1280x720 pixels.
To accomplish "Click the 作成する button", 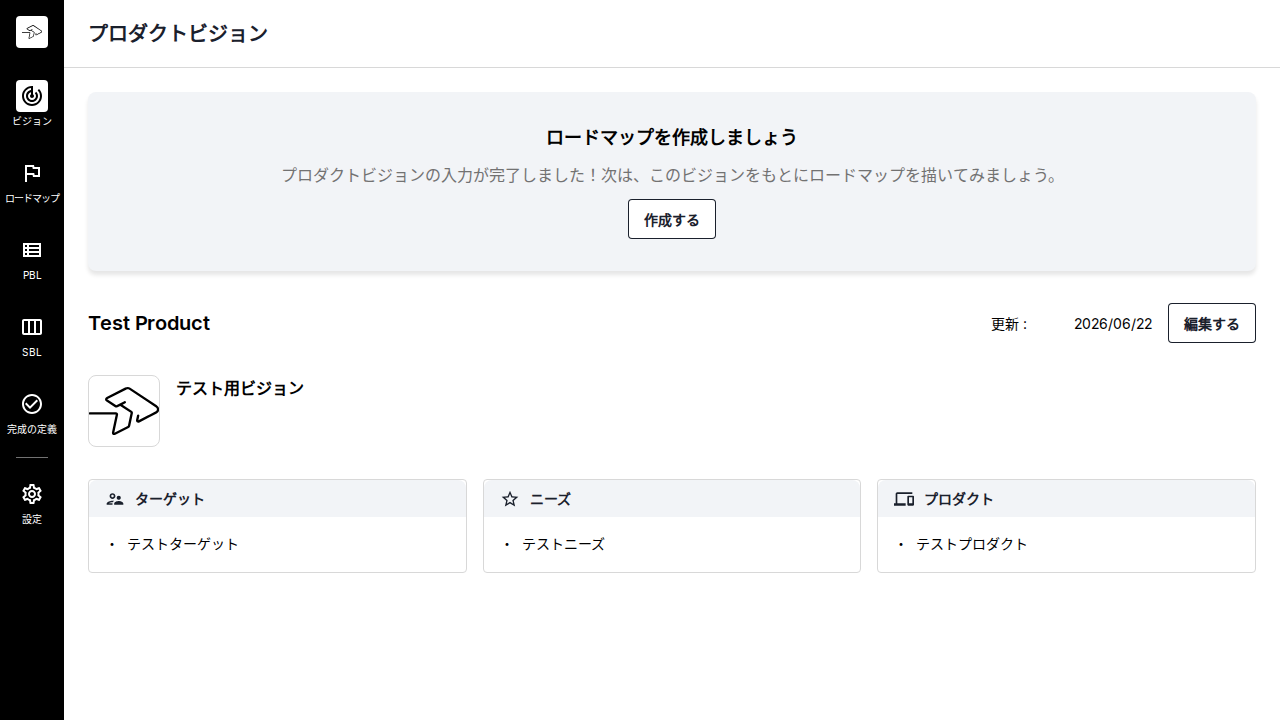I will click(x=672, y=220).
